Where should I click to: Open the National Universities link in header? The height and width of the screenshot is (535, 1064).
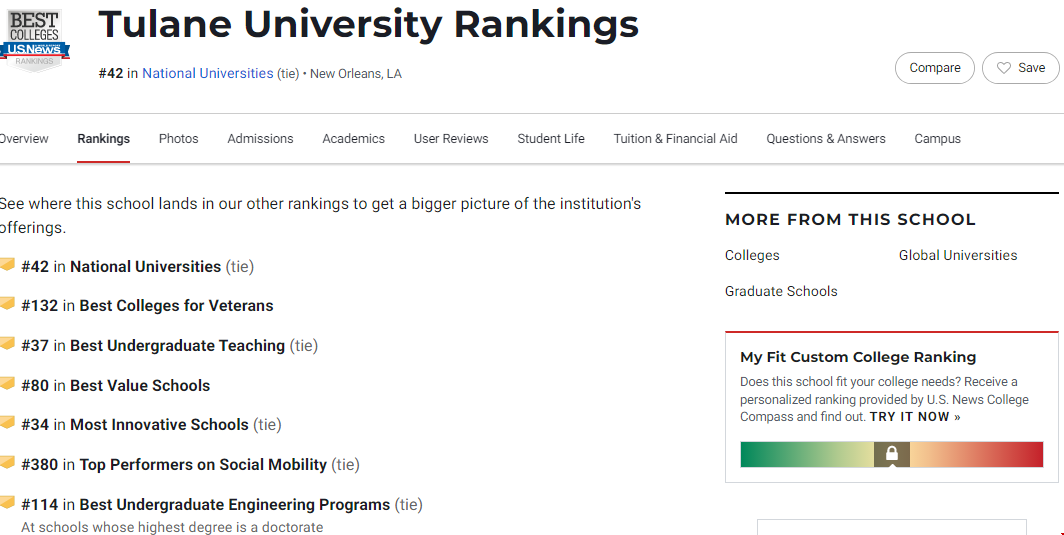[x=208, y=73]
